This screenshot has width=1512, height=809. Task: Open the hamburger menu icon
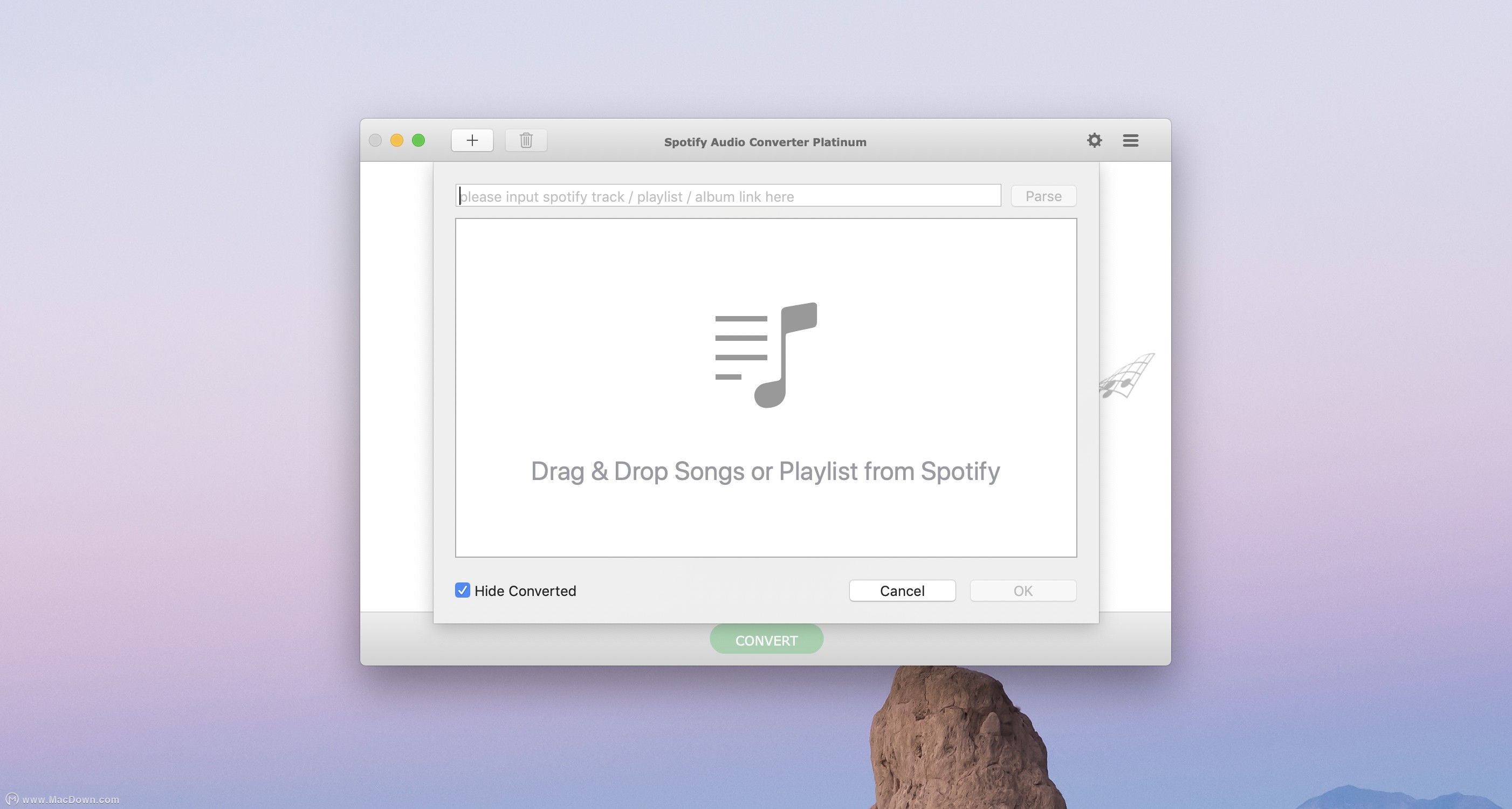click(x=1130, y=140)
